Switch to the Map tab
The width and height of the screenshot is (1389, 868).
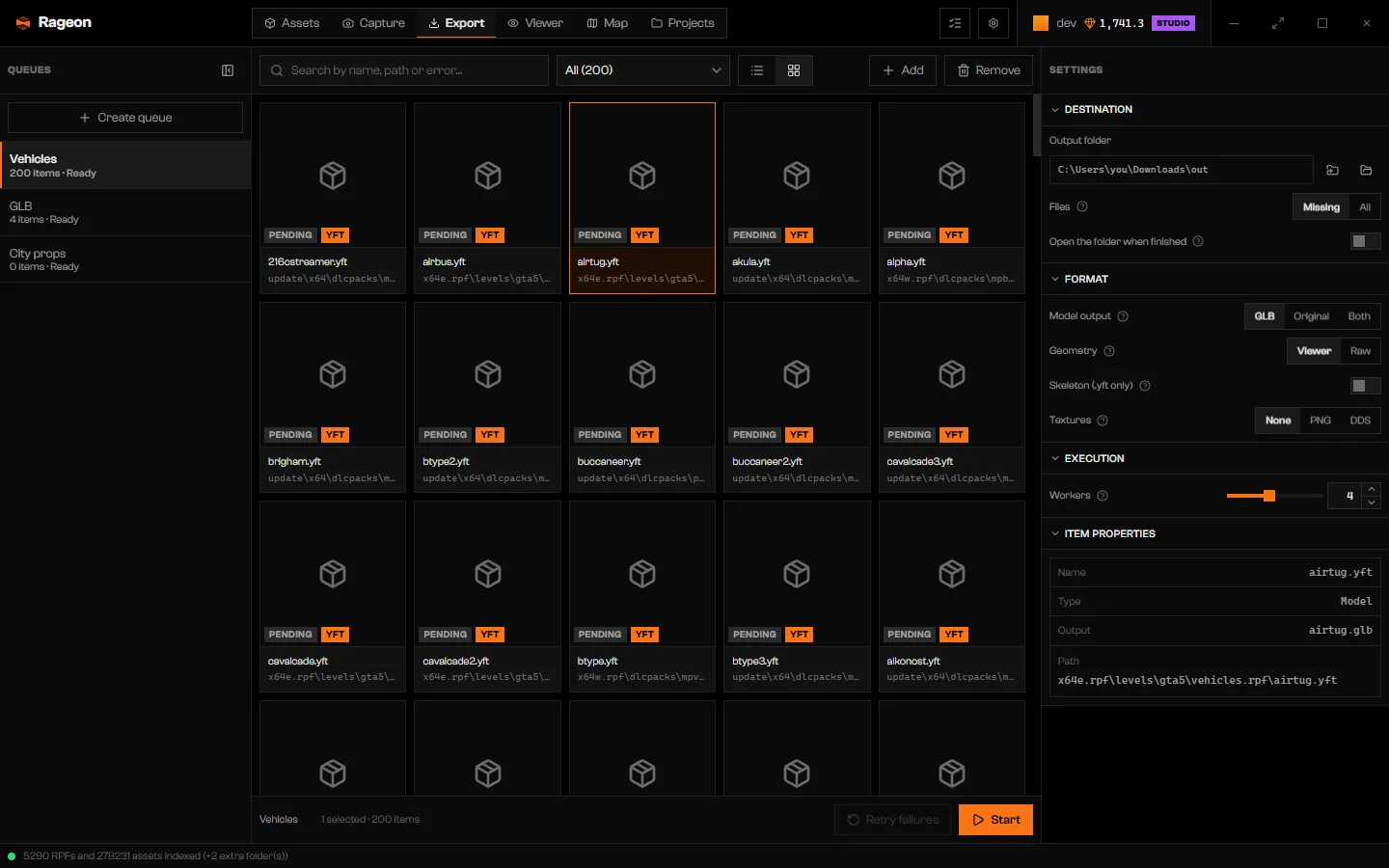(x=608, y=23)
